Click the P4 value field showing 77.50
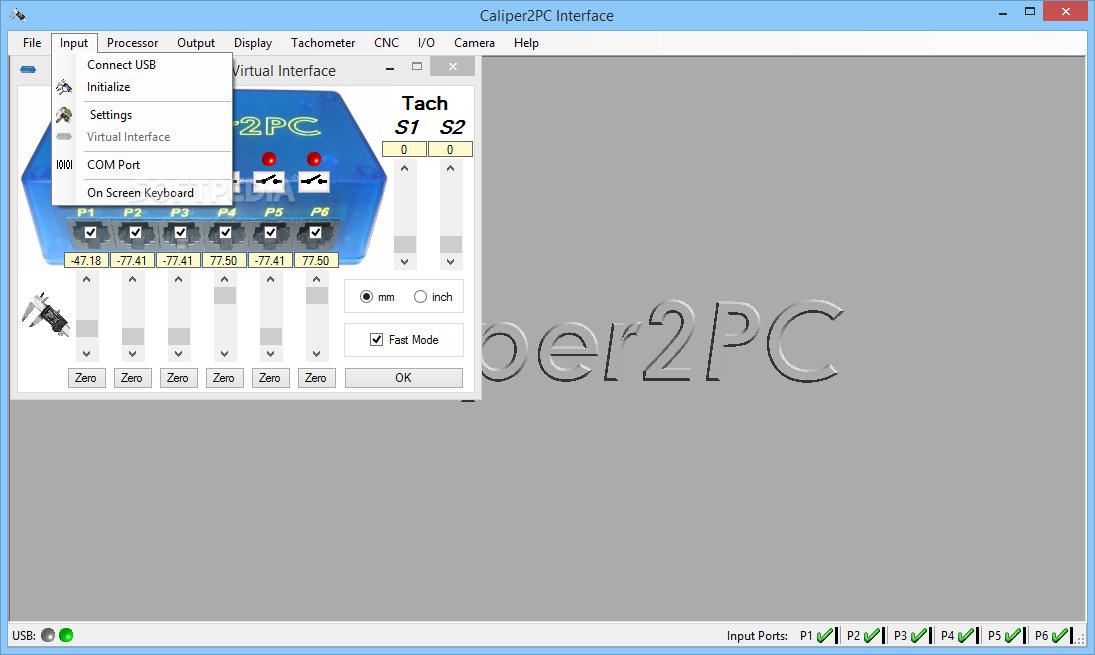 [224, 260]
